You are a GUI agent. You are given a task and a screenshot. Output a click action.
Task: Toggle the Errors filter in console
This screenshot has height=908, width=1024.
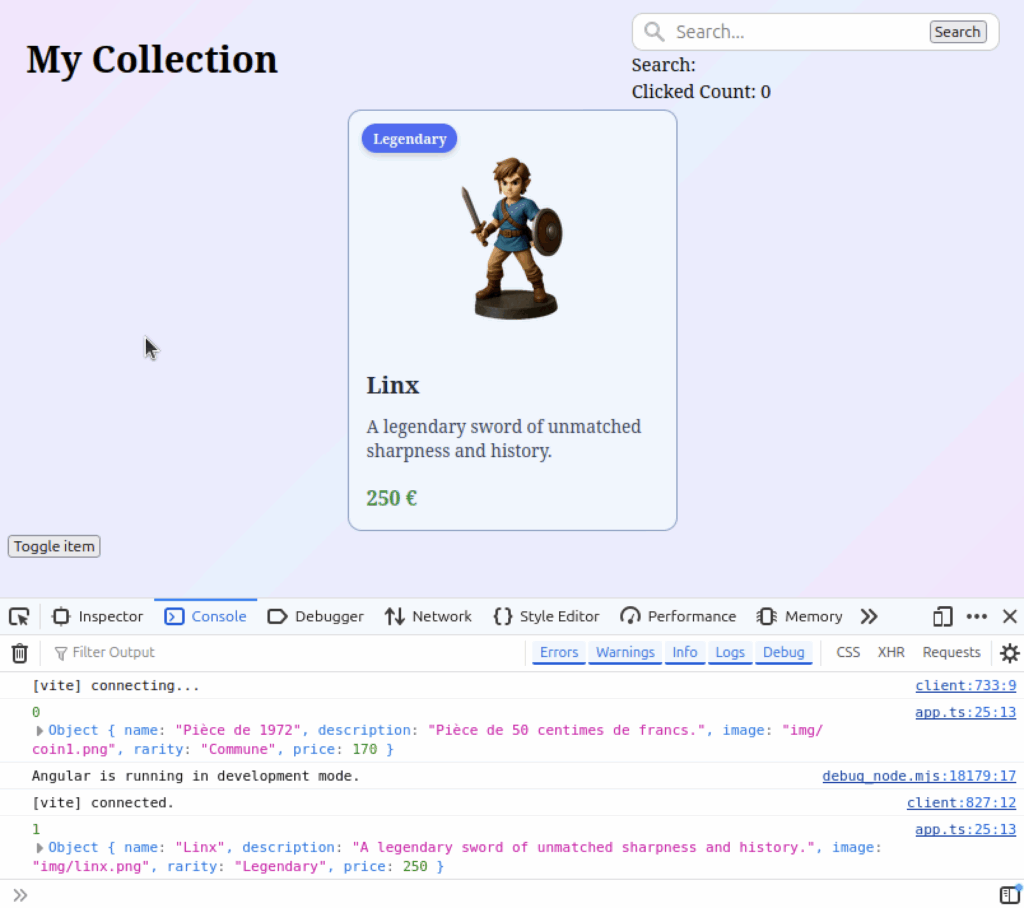pos(559,652)
